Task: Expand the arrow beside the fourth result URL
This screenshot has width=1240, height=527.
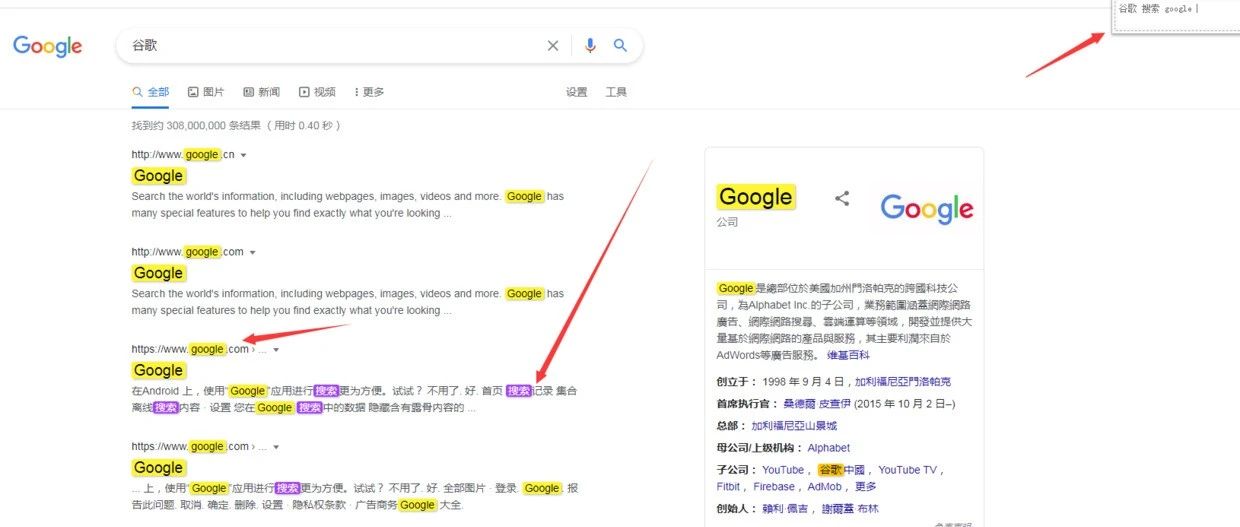Action: [x=276, y=447]
